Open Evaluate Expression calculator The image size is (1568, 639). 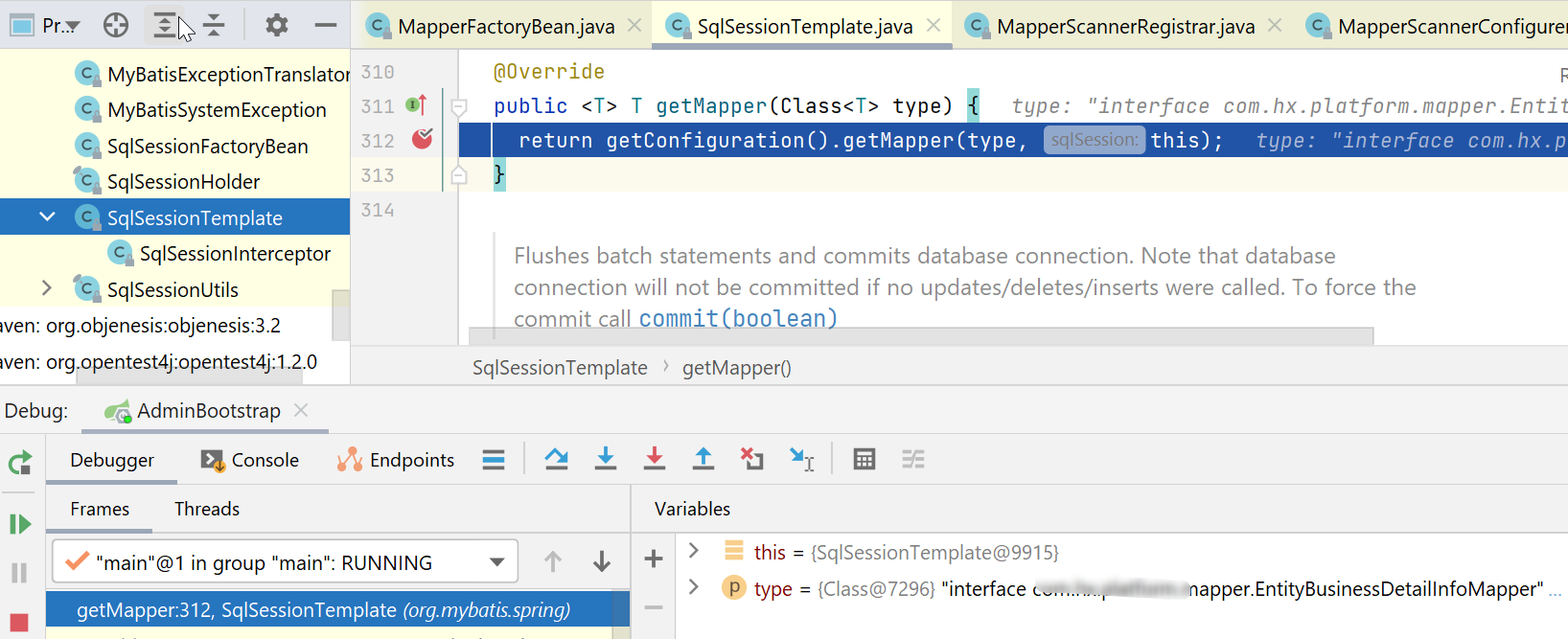865,459
